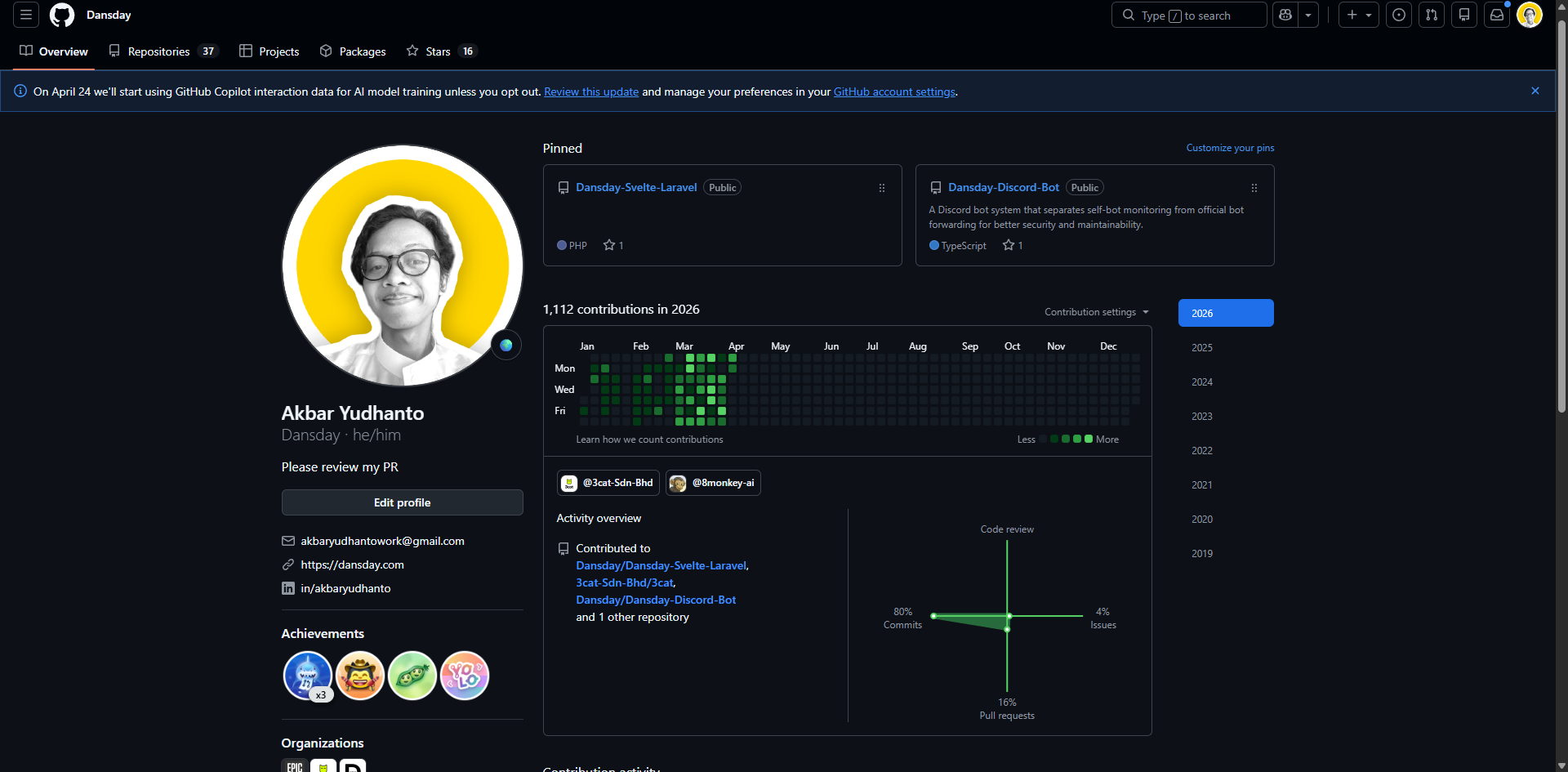Open the 3cat-Sdn-Bhd/3cat repository link
This screenshot has height=772, width=1568.
(x=625, y=582)
